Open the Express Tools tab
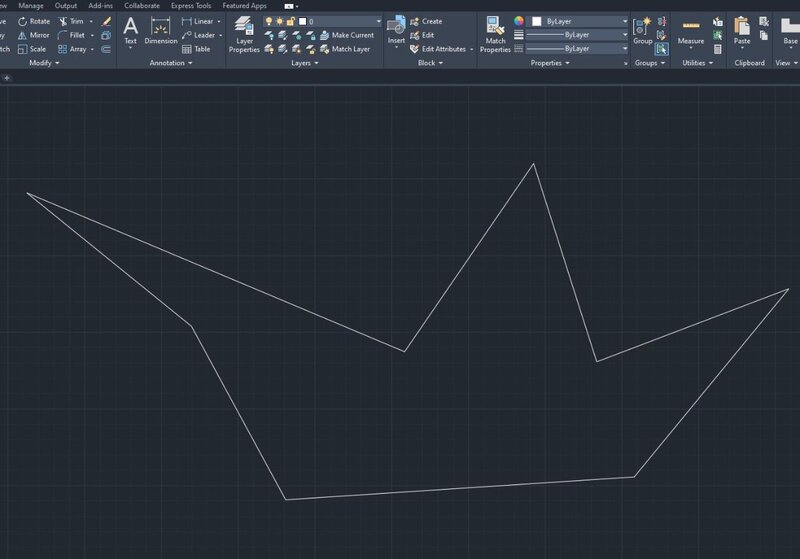 [191, 6]
